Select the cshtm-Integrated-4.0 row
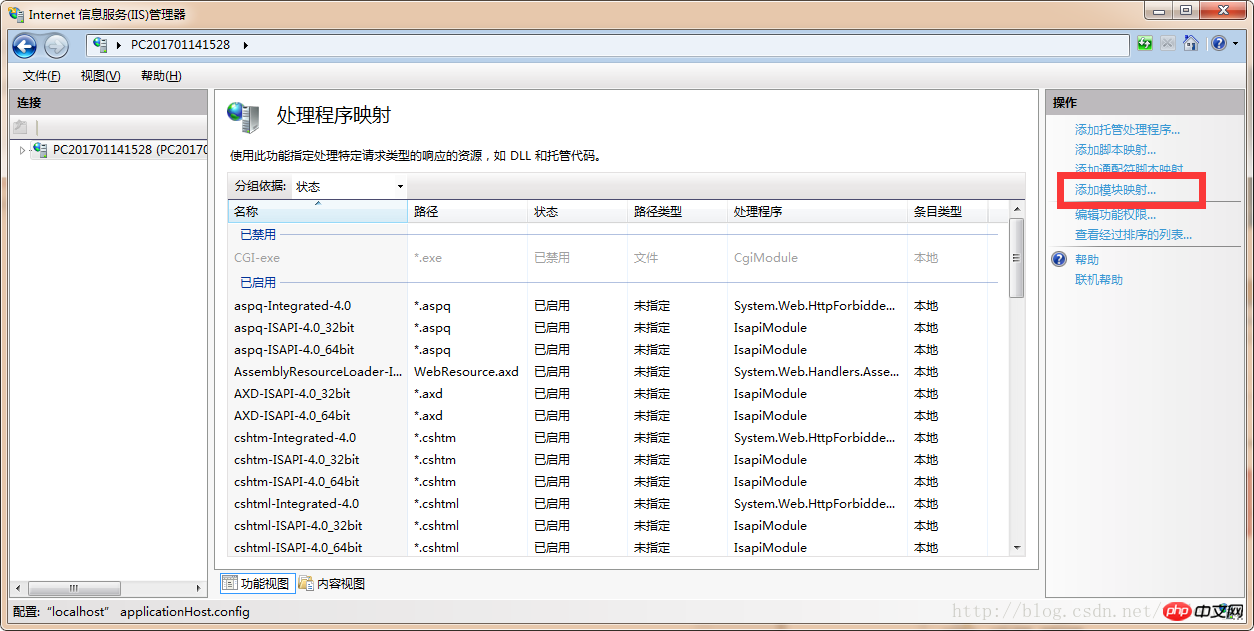1254x631 pixels. pyautogui.click(x=617, y=438)
